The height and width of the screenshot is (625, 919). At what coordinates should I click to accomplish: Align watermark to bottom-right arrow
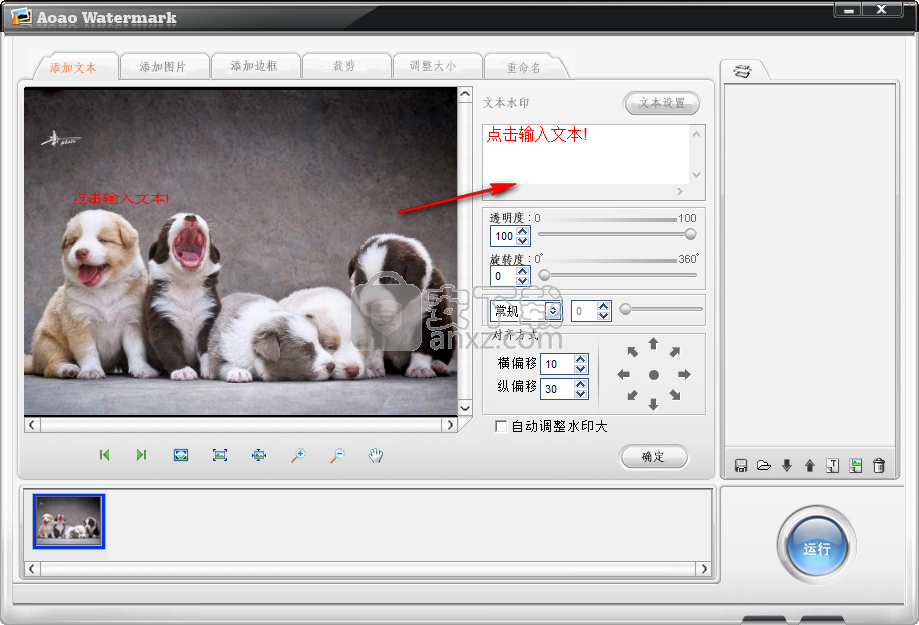675,395
